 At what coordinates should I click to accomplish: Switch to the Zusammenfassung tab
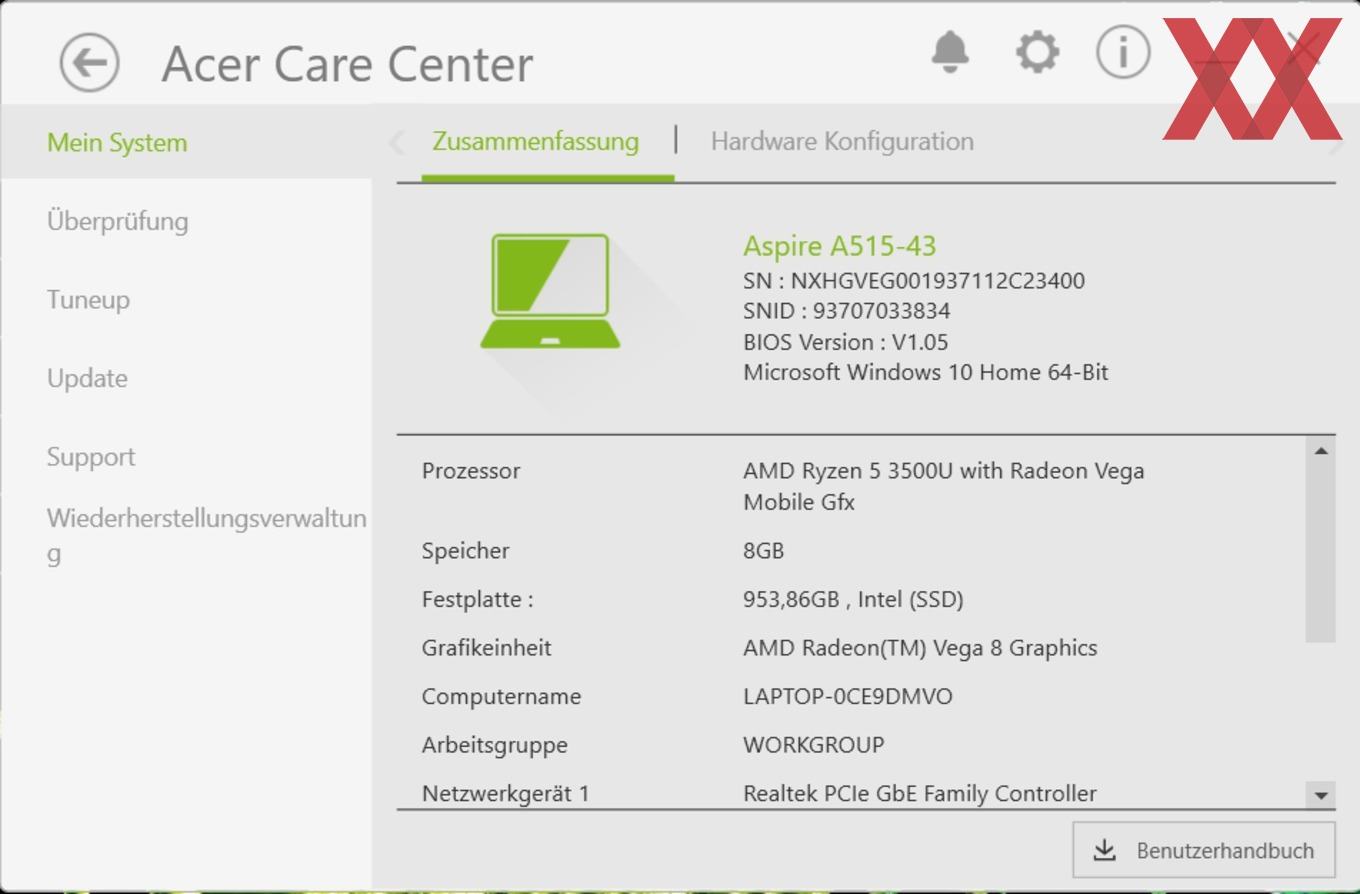click(535, 141)
